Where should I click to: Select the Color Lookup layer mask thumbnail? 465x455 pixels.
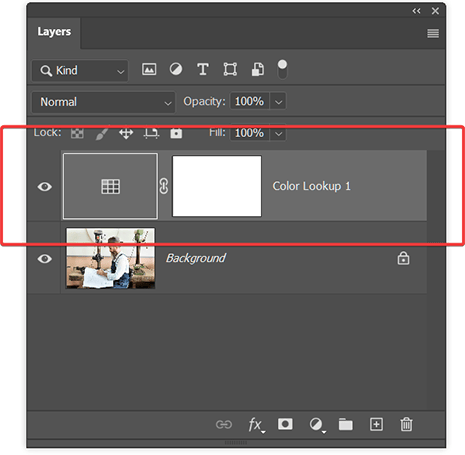[217, 186]
